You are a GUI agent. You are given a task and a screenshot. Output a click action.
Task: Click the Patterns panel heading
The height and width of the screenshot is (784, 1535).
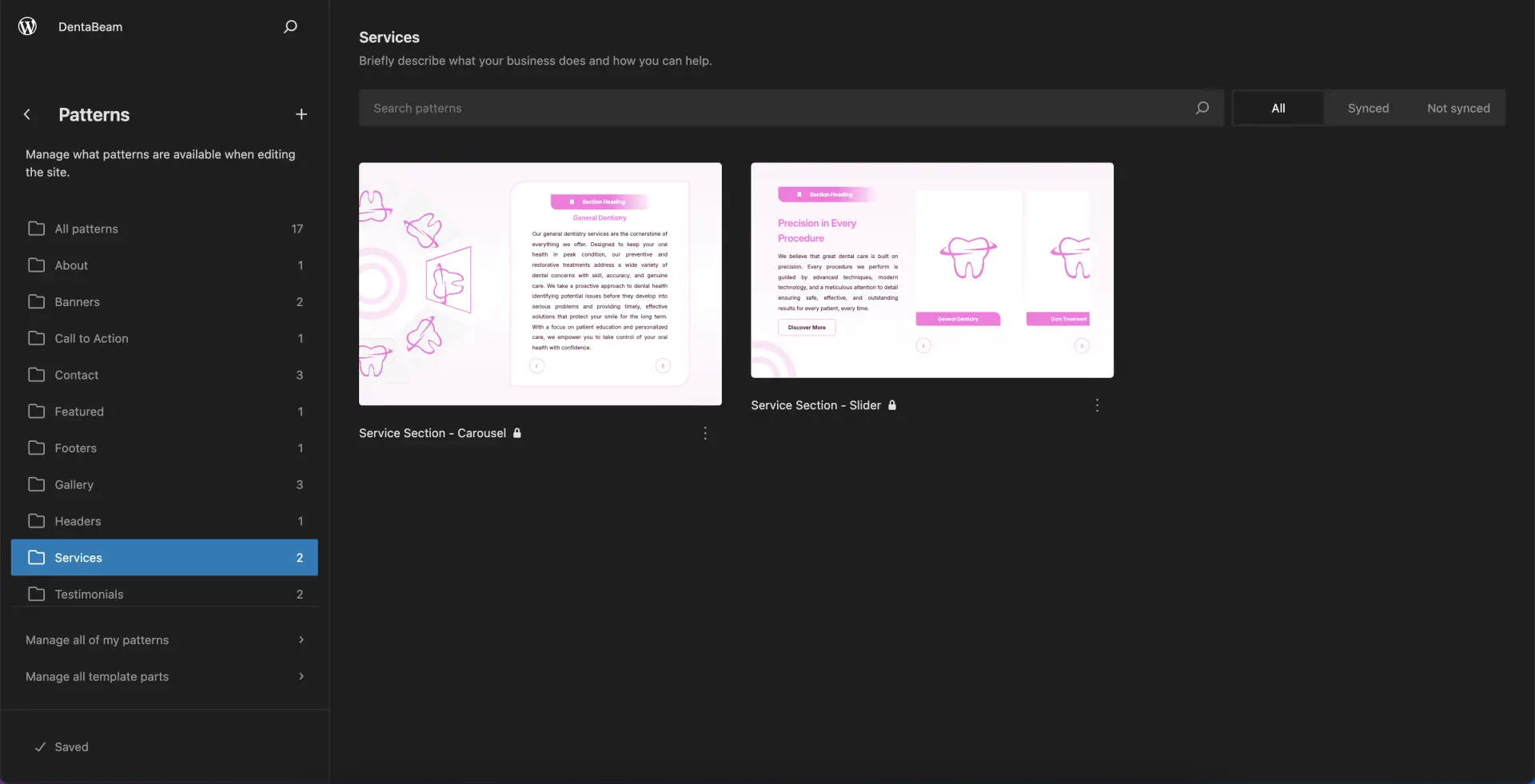pyautogui.click(x=94, y=114)
